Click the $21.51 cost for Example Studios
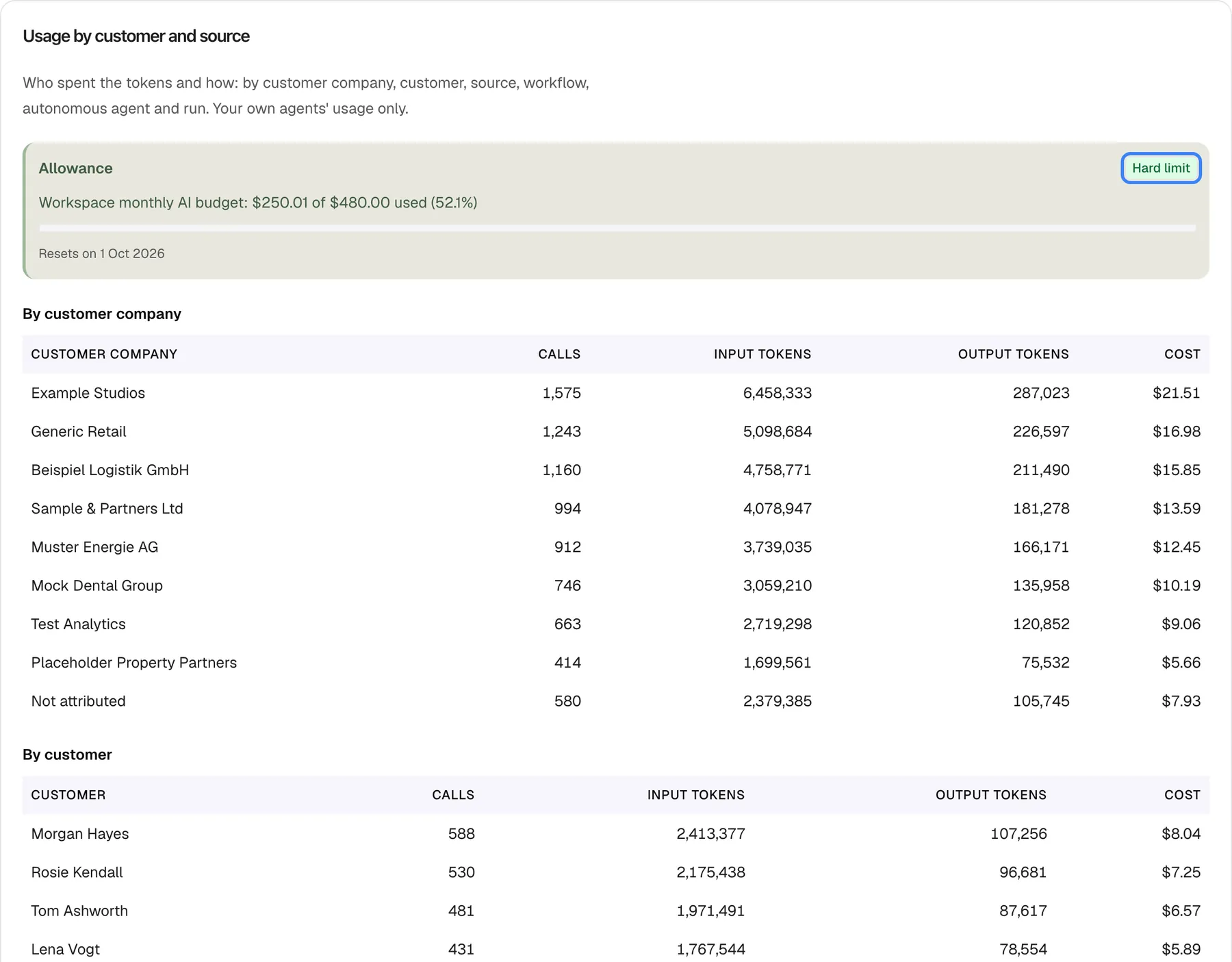Viewport: 1232px width, 962px height. click(1177, 393)
